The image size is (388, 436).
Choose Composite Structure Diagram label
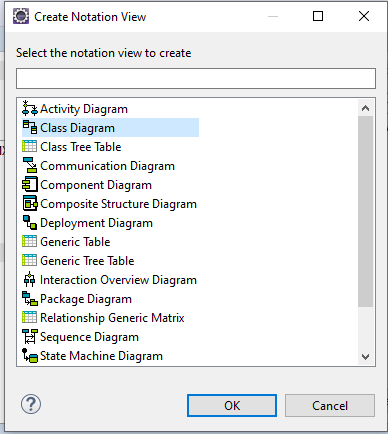[x=118, y=204]
